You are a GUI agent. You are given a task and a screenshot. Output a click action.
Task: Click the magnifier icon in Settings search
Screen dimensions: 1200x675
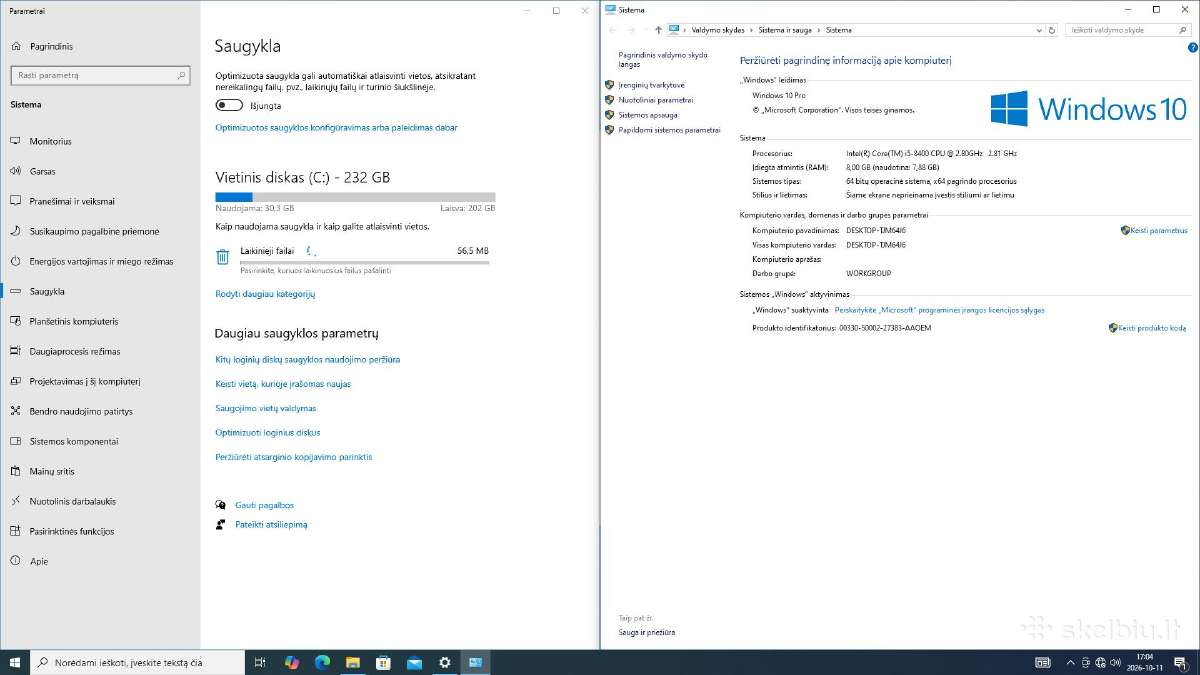pos(181,75)
